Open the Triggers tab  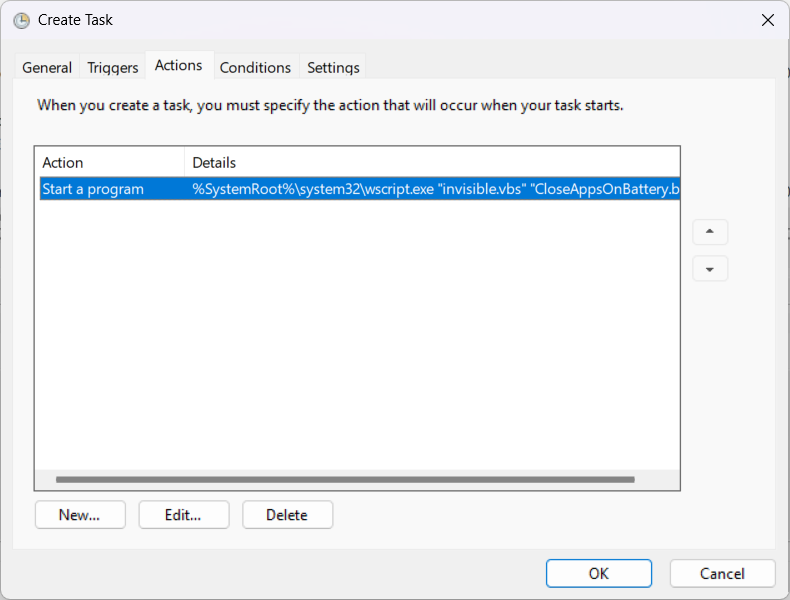[x=113, y=67]
